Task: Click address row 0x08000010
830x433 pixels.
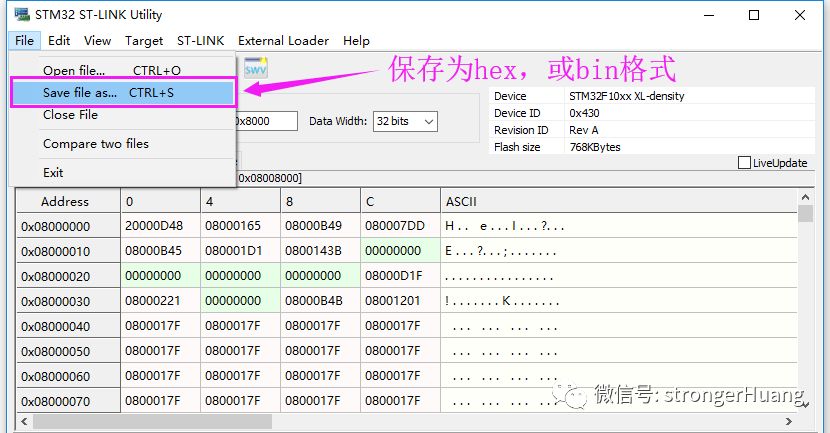Action: [x=68, y=251]
